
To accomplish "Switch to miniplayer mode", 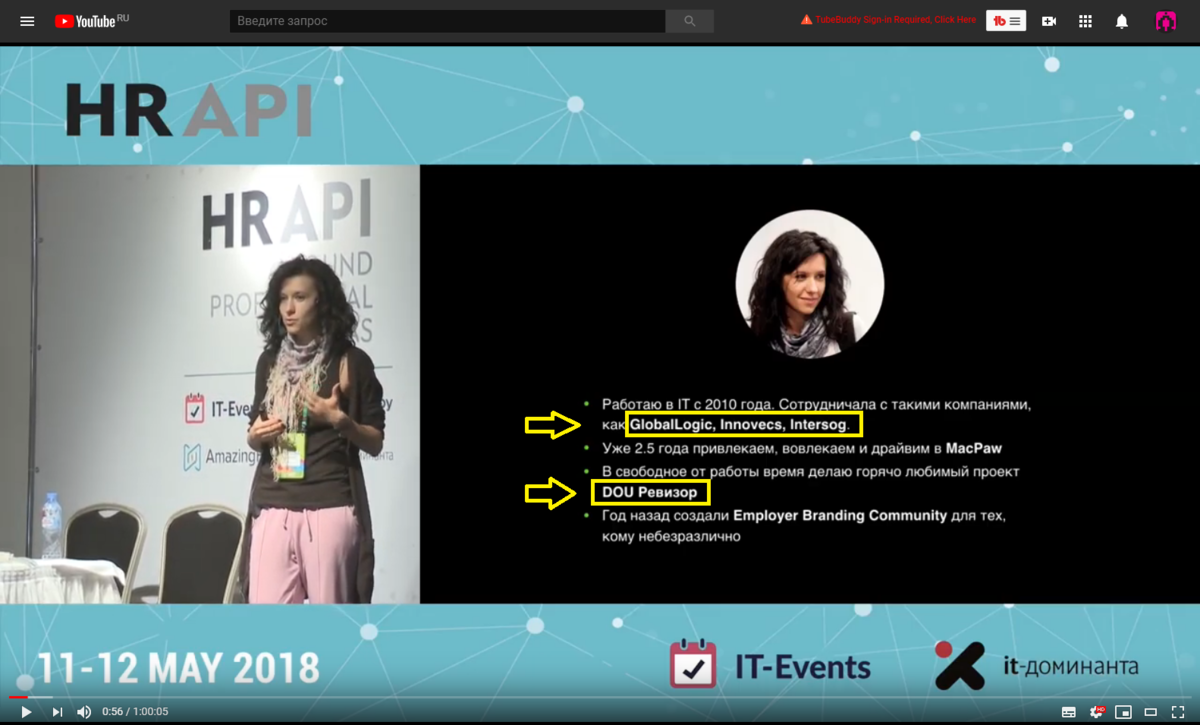I will [1124, 712].
